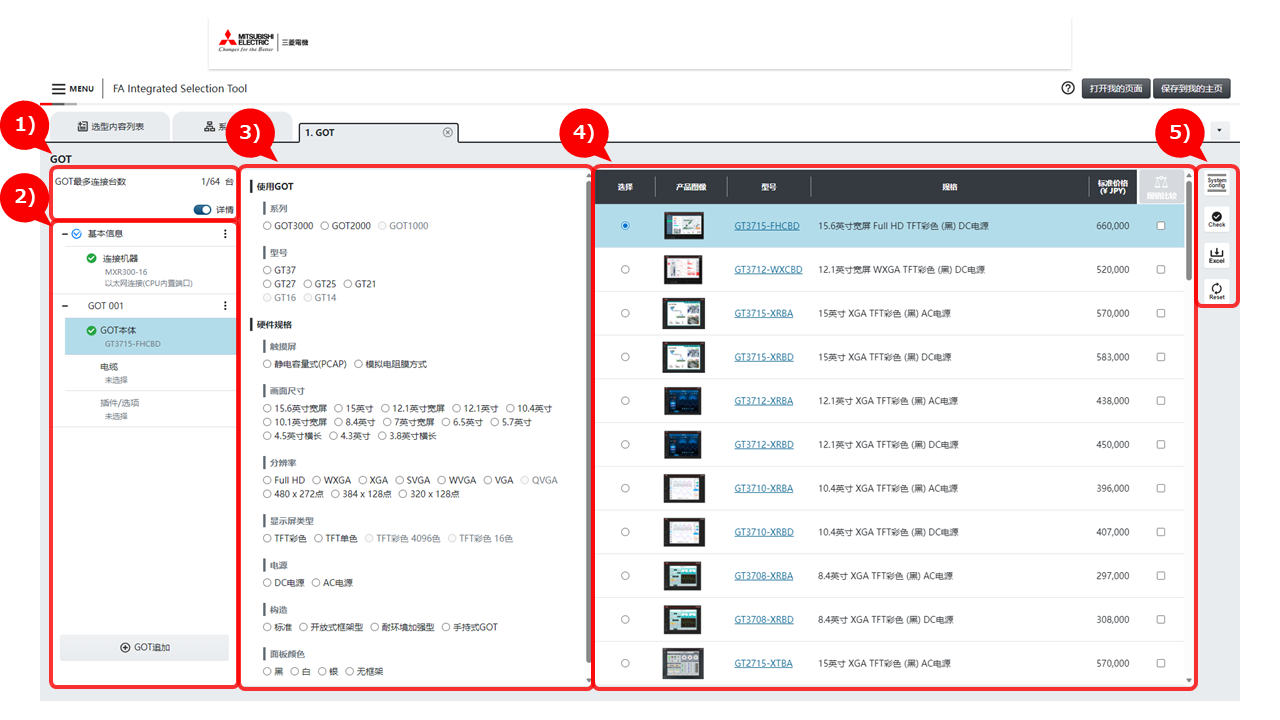
Task: Tick the compare checkbox for GT3712-WXCBD
Action: (x=1160, y=269)
